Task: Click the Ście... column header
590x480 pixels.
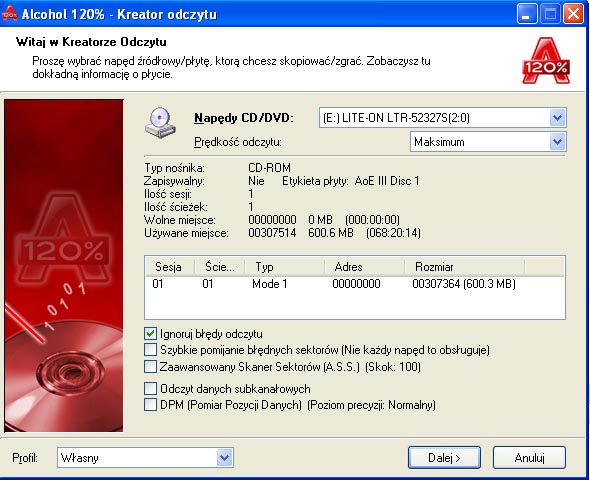Action: (220, 267)
